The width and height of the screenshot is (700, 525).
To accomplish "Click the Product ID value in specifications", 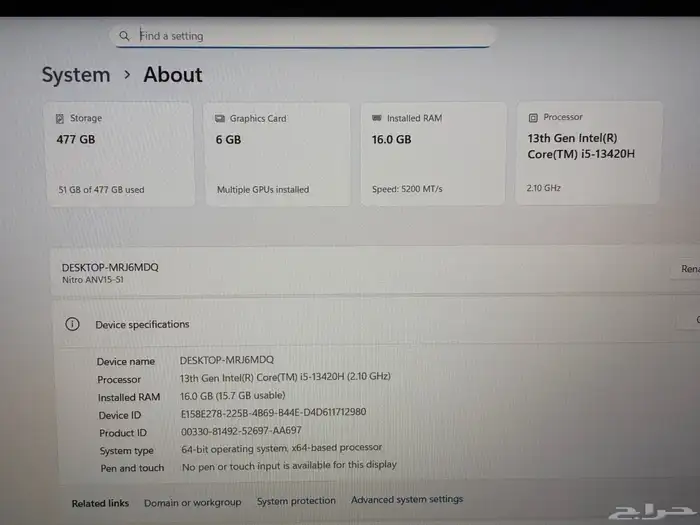I will (240, 431).
